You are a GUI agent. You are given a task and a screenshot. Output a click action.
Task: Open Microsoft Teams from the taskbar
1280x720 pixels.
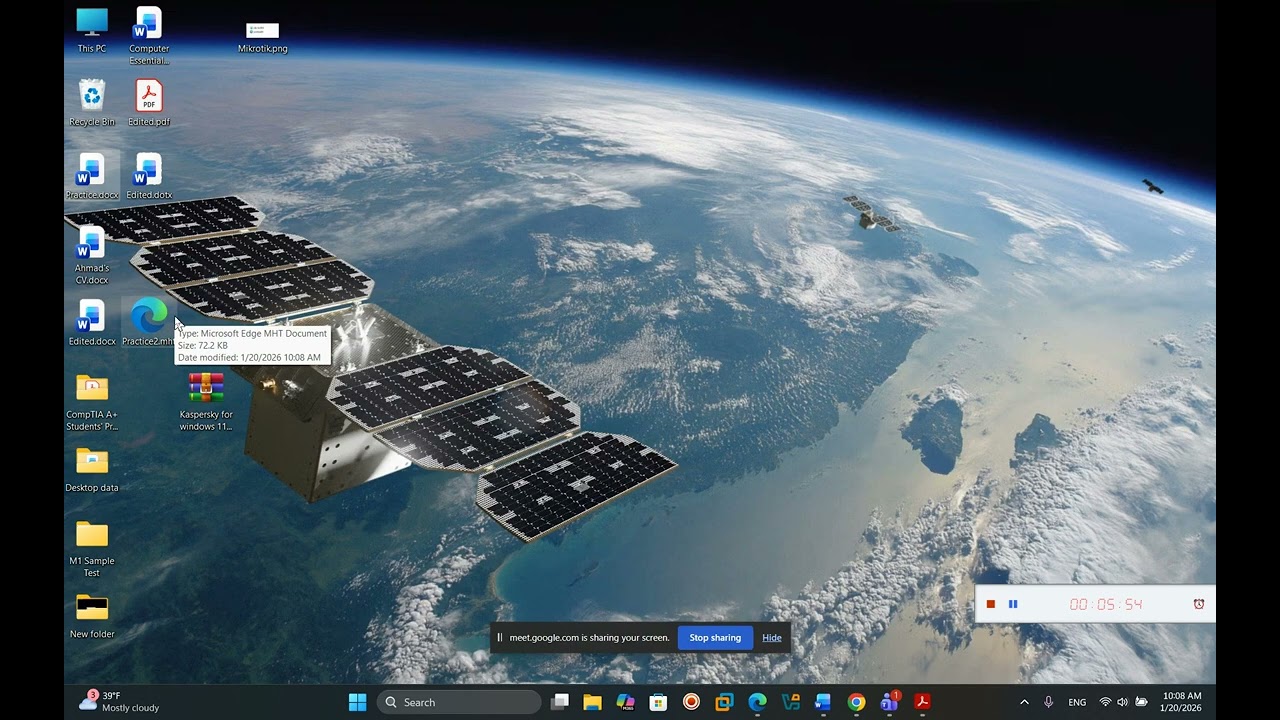(x=889, y=702)
